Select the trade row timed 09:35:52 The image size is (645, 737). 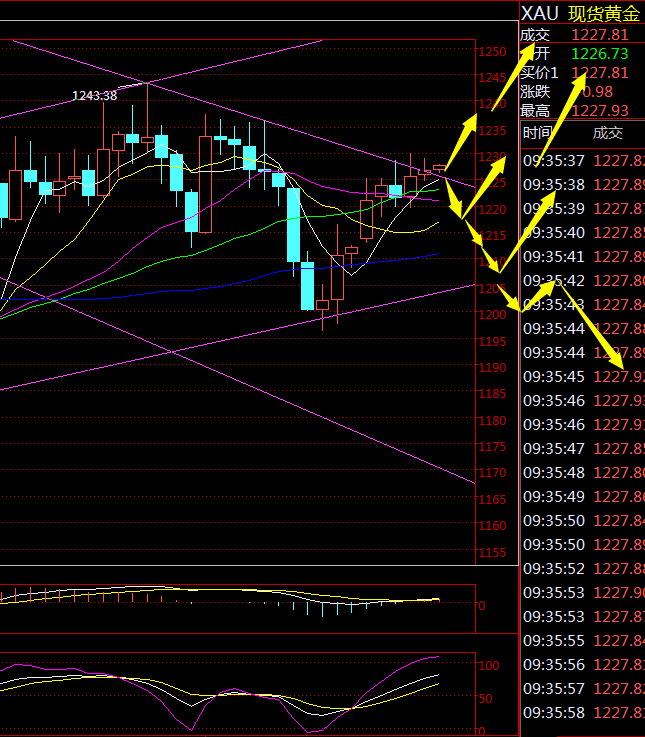pos(583,569)
